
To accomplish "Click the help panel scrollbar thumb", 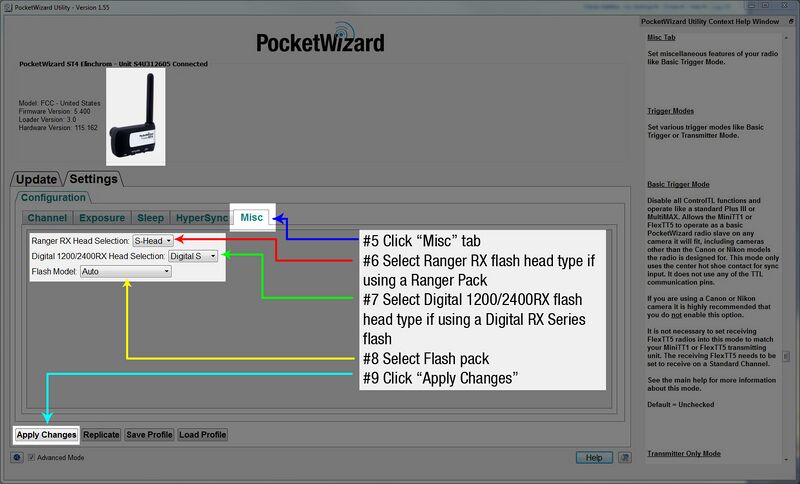I will tap(786, 356).
